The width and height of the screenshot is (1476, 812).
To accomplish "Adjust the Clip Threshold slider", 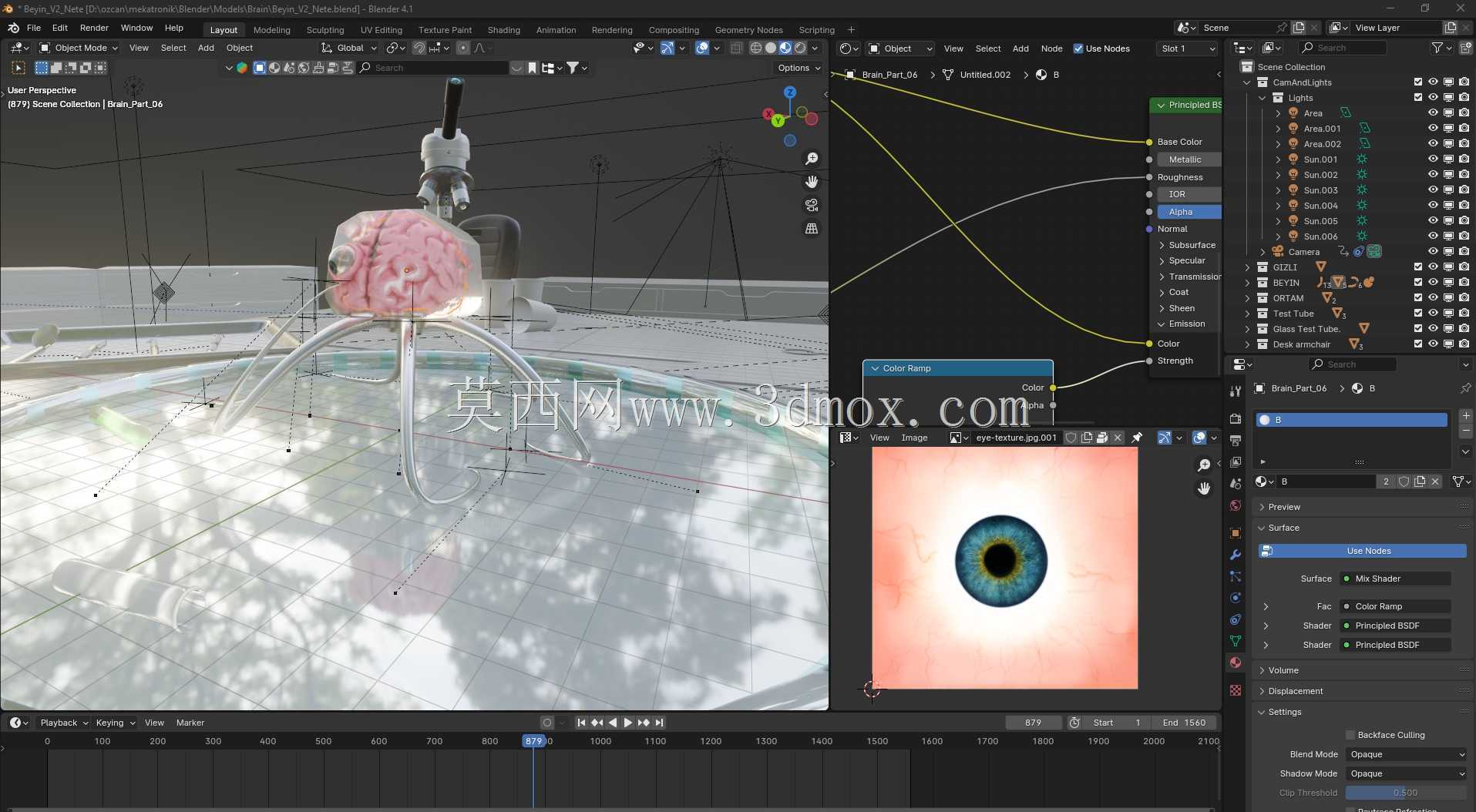I will tap(1406, 793).
